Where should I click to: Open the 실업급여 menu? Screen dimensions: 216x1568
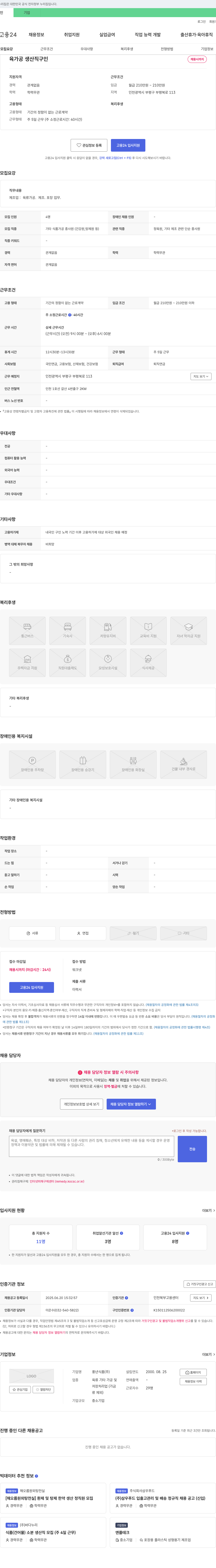107,35
